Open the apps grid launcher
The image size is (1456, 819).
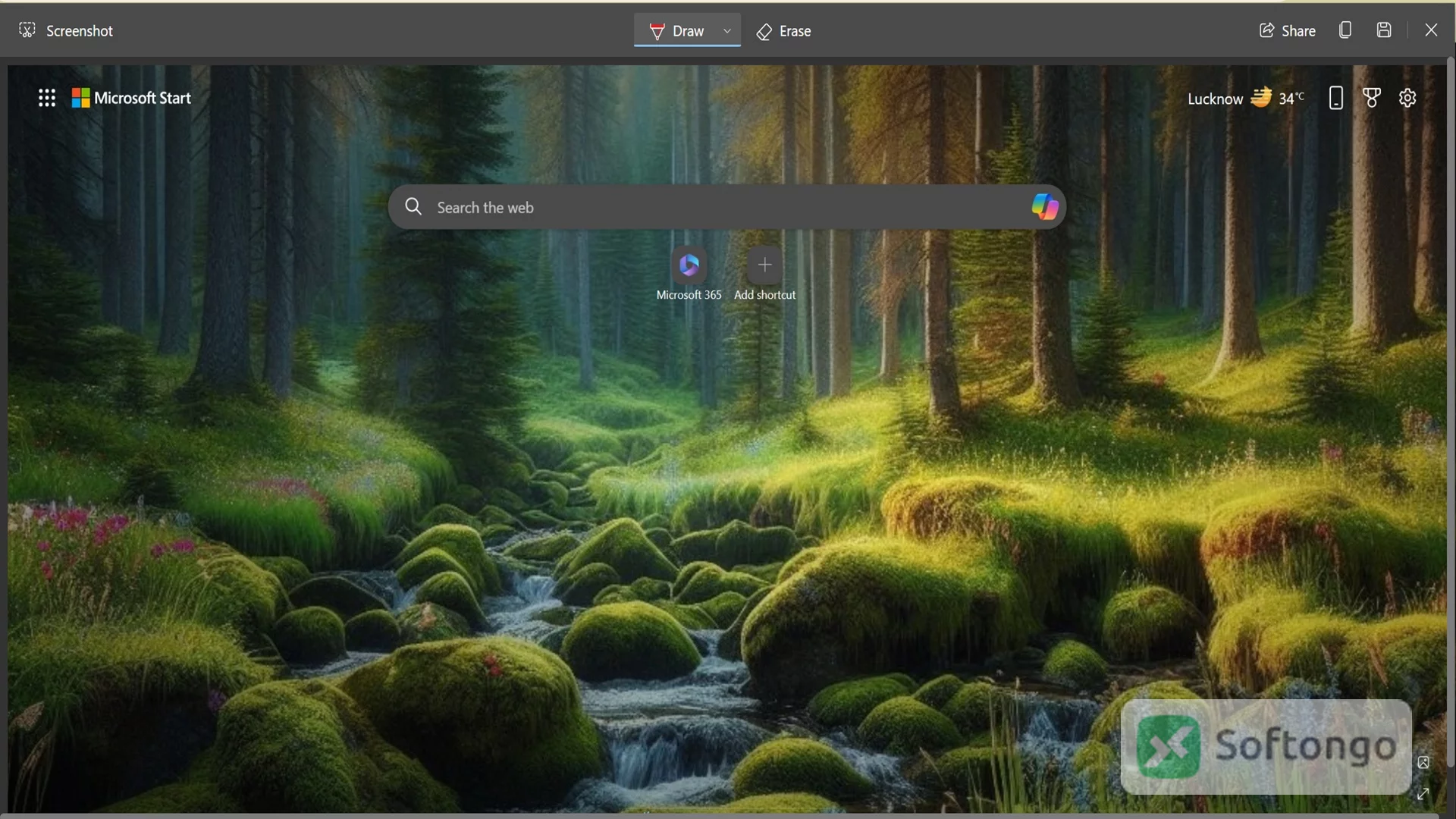[47, 98]
